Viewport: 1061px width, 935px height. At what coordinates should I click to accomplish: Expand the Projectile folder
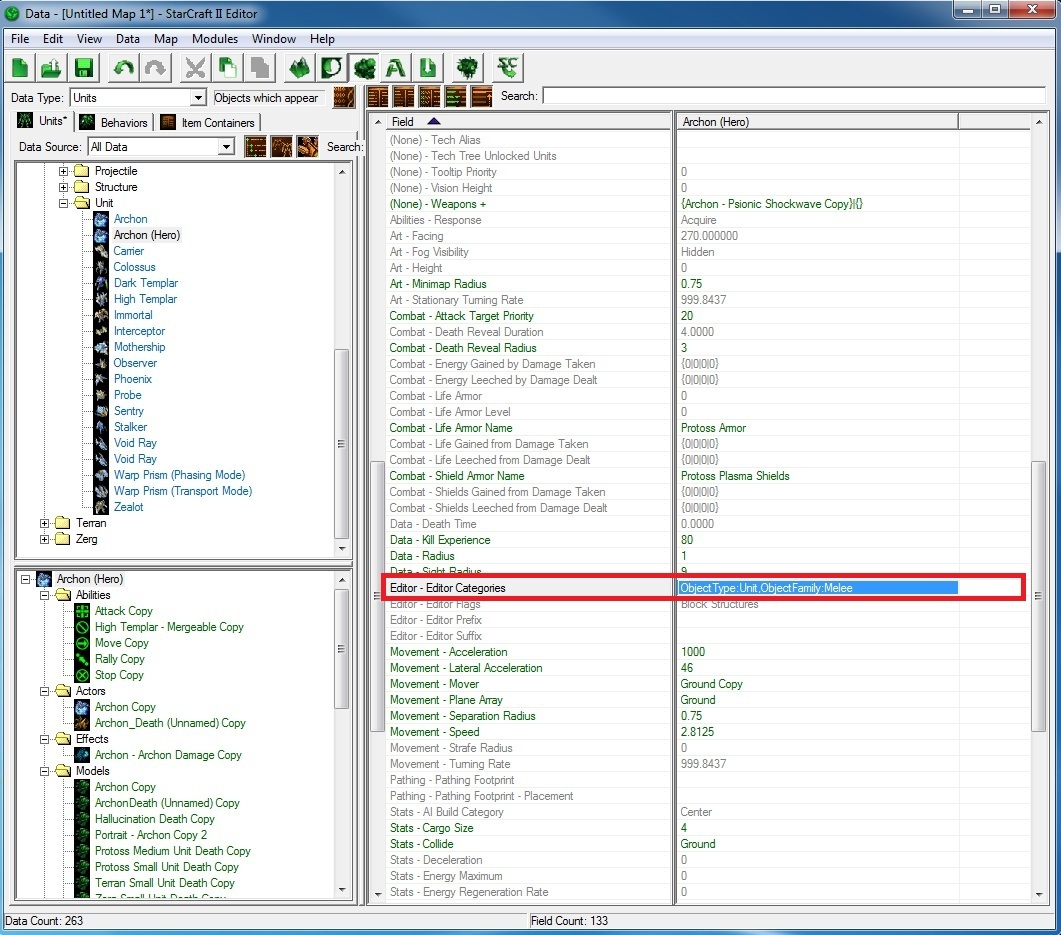(x=64, y=171)
